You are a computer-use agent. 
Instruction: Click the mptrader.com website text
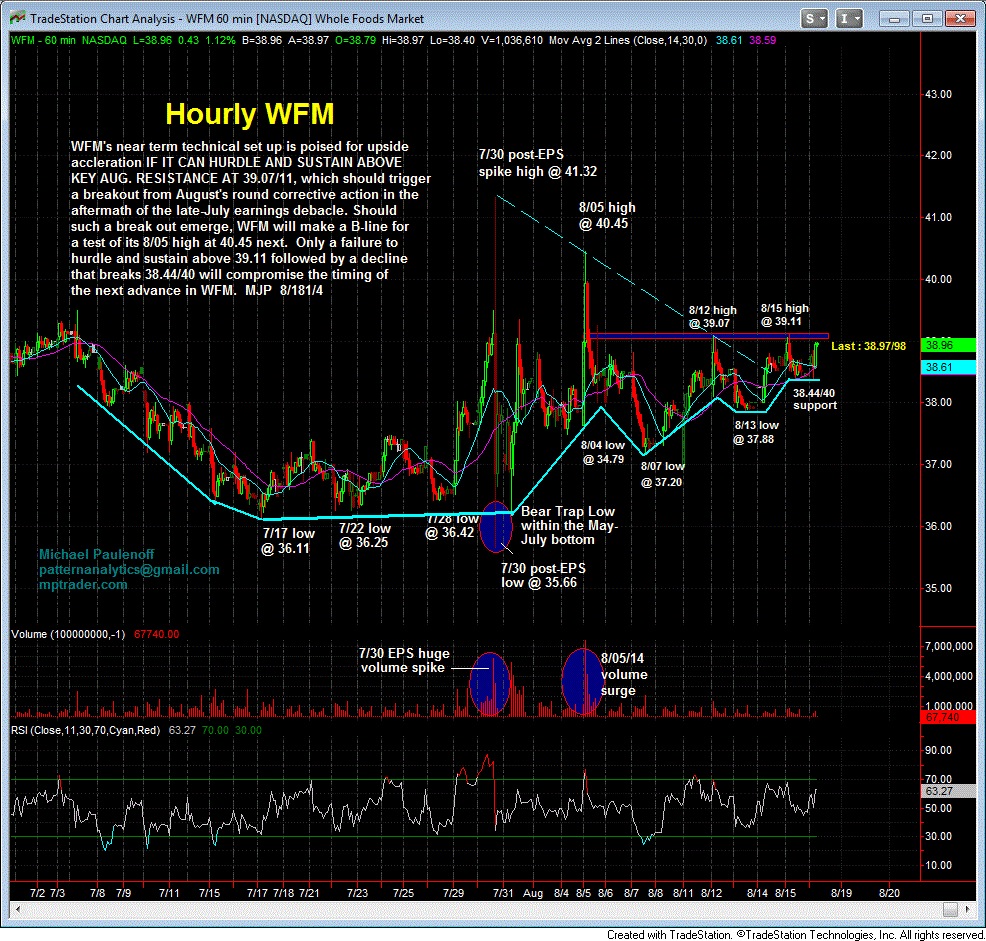[x=83, y=584]
